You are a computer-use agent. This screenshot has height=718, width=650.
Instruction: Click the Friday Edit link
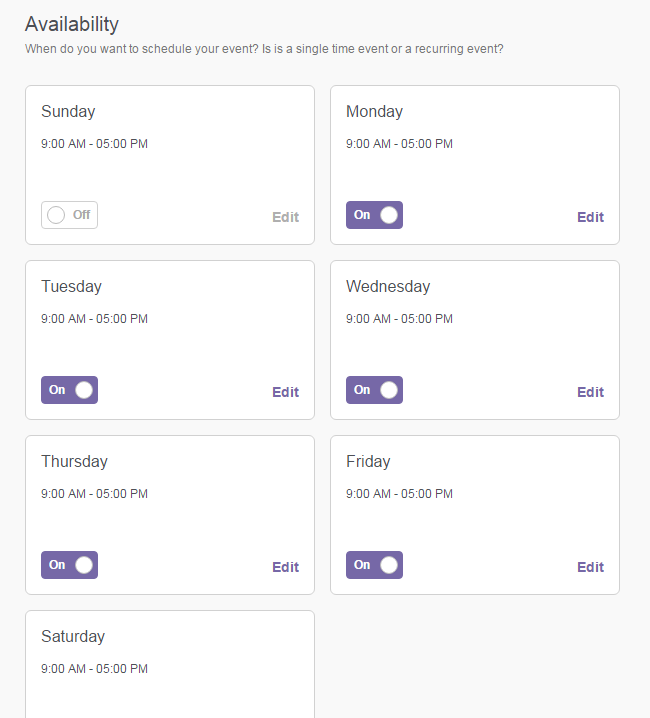pos(590,567)
